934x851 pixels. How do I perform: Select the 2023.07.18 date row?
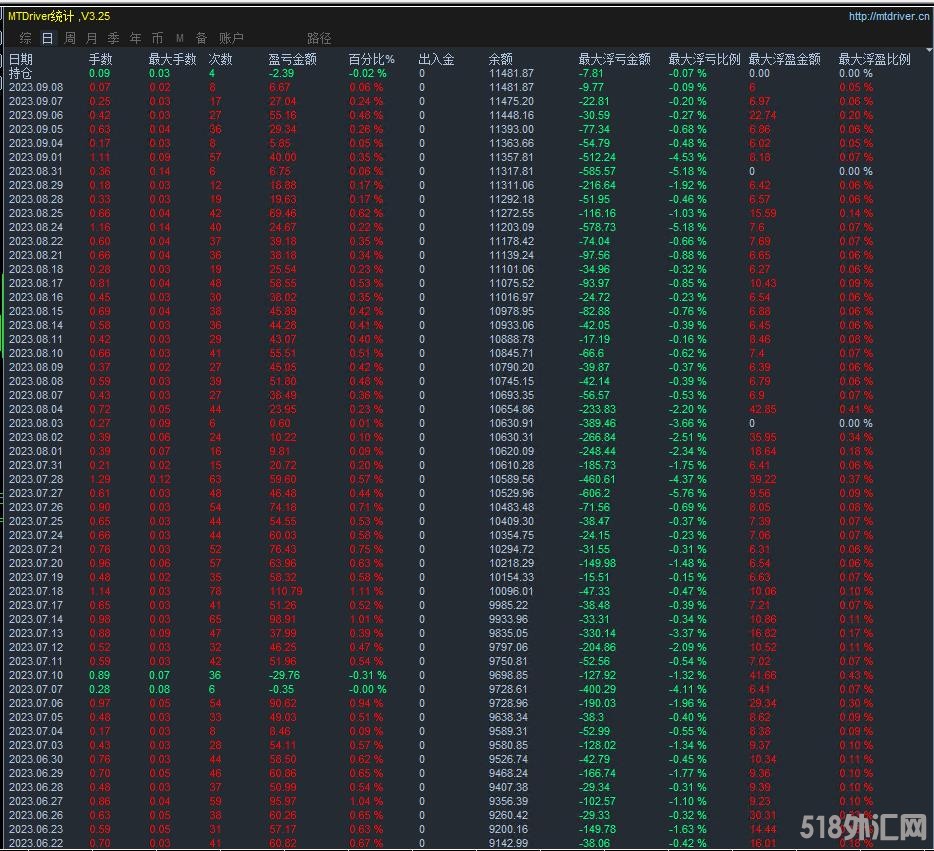pos(36,591)
